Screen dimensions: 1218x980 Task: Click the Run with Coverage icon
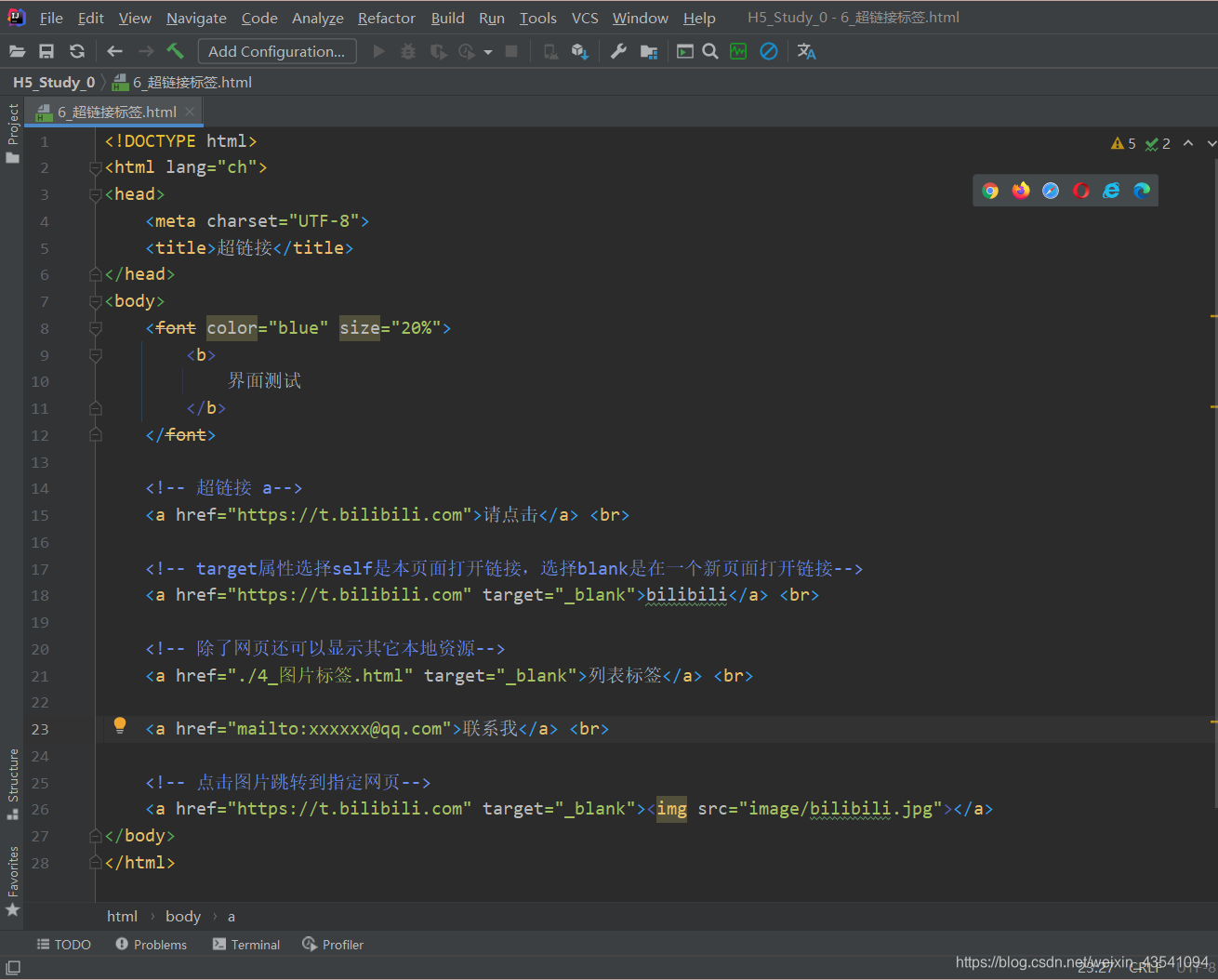(x=438, y=51)
